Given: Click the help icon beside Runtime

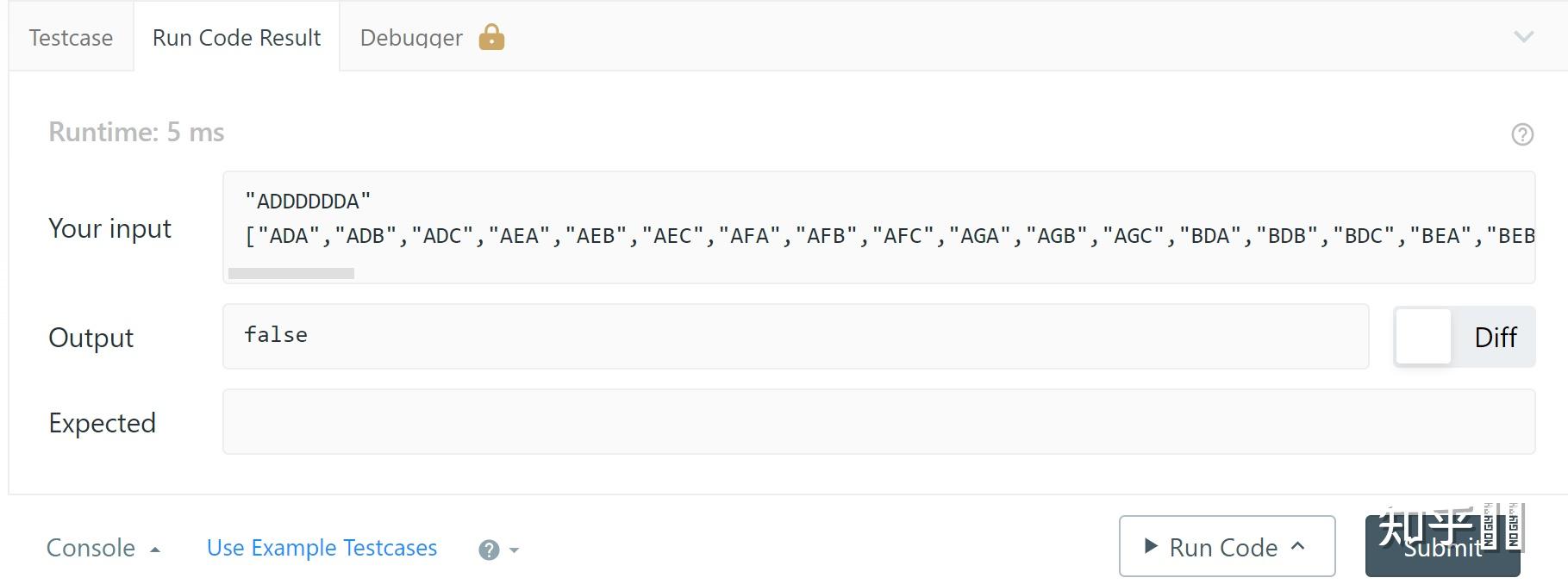Looking at the screenshot, I should tap(1522, 134).
